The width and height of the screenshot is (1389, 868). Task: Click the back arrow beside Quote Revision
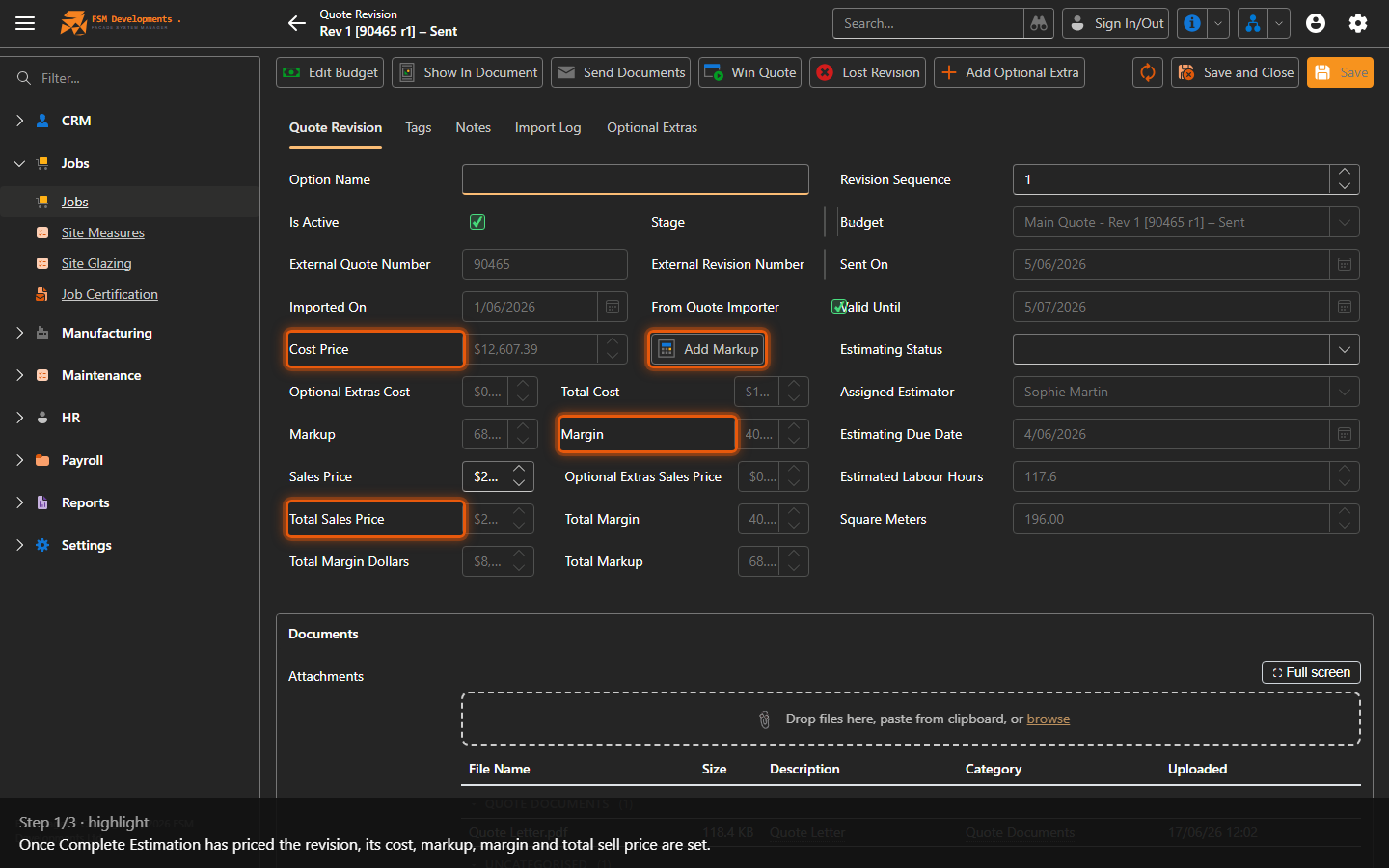[x=297, y=23]
